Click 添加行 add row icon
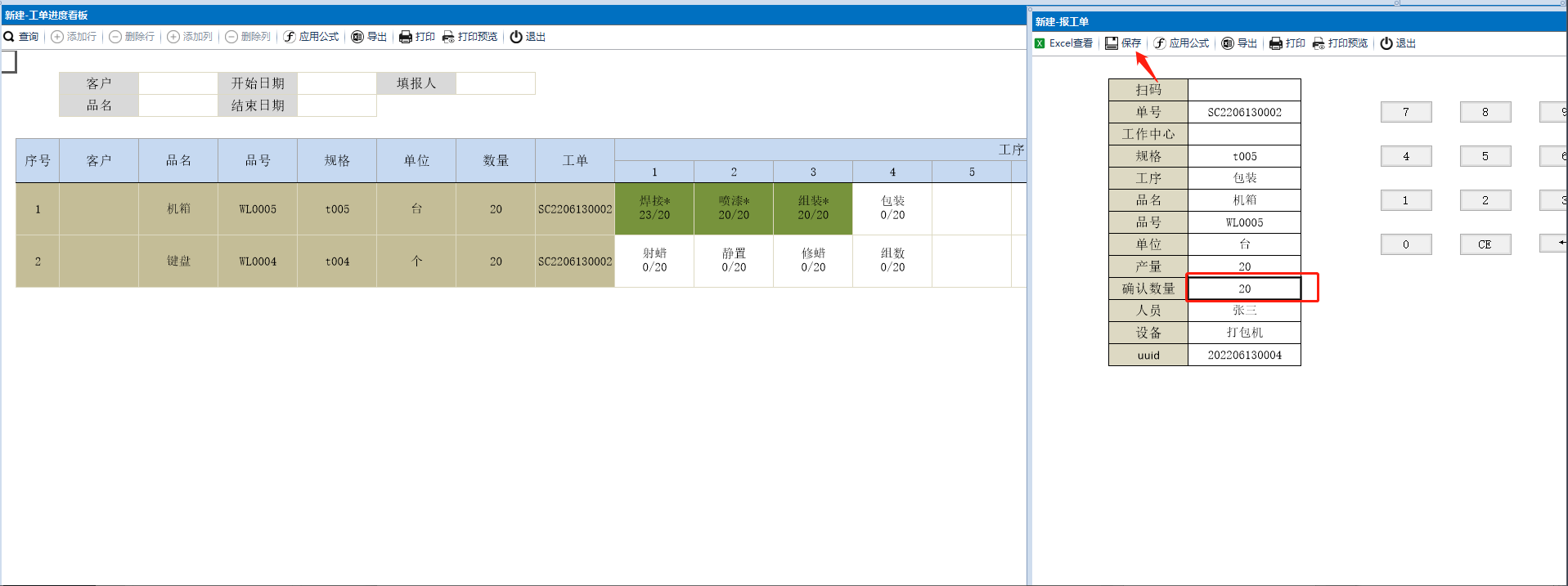 (x=57, y=37)
